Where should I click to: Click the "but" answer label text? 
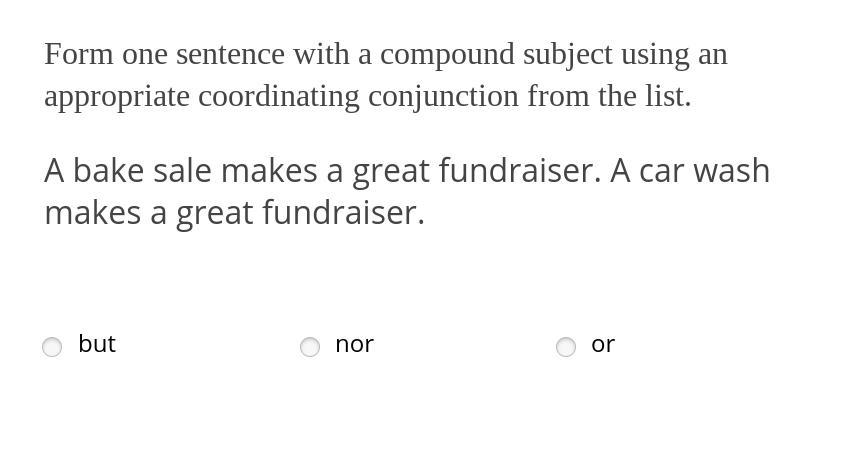(x=97, y=344)
